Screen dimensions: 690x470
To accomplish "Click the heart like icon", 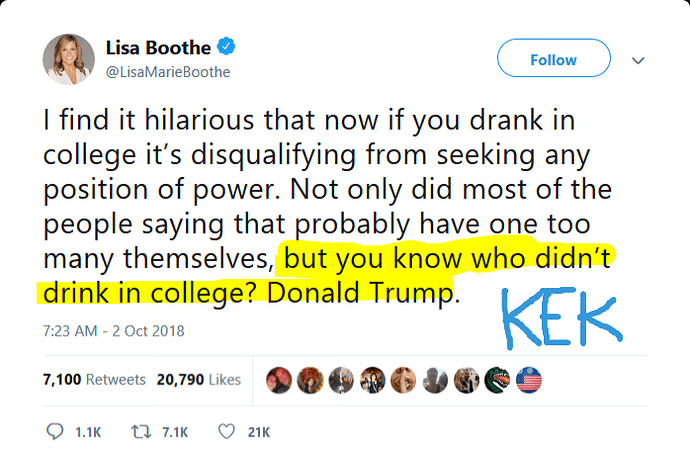I will (227, 432).
